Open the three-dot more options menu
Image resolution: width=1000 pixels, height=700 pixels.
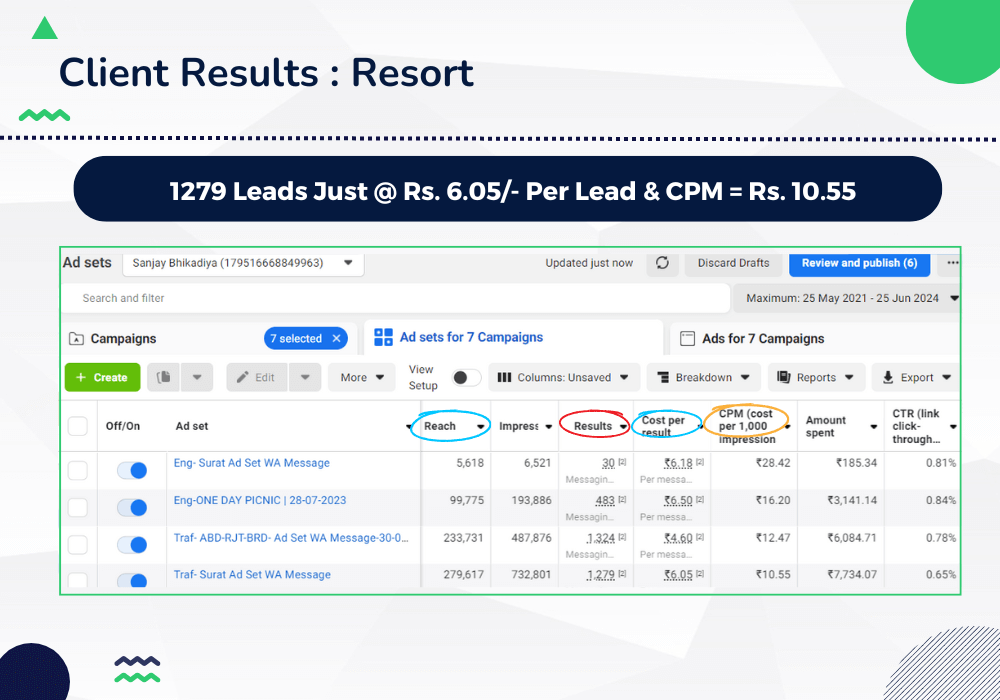coord(951,263)
